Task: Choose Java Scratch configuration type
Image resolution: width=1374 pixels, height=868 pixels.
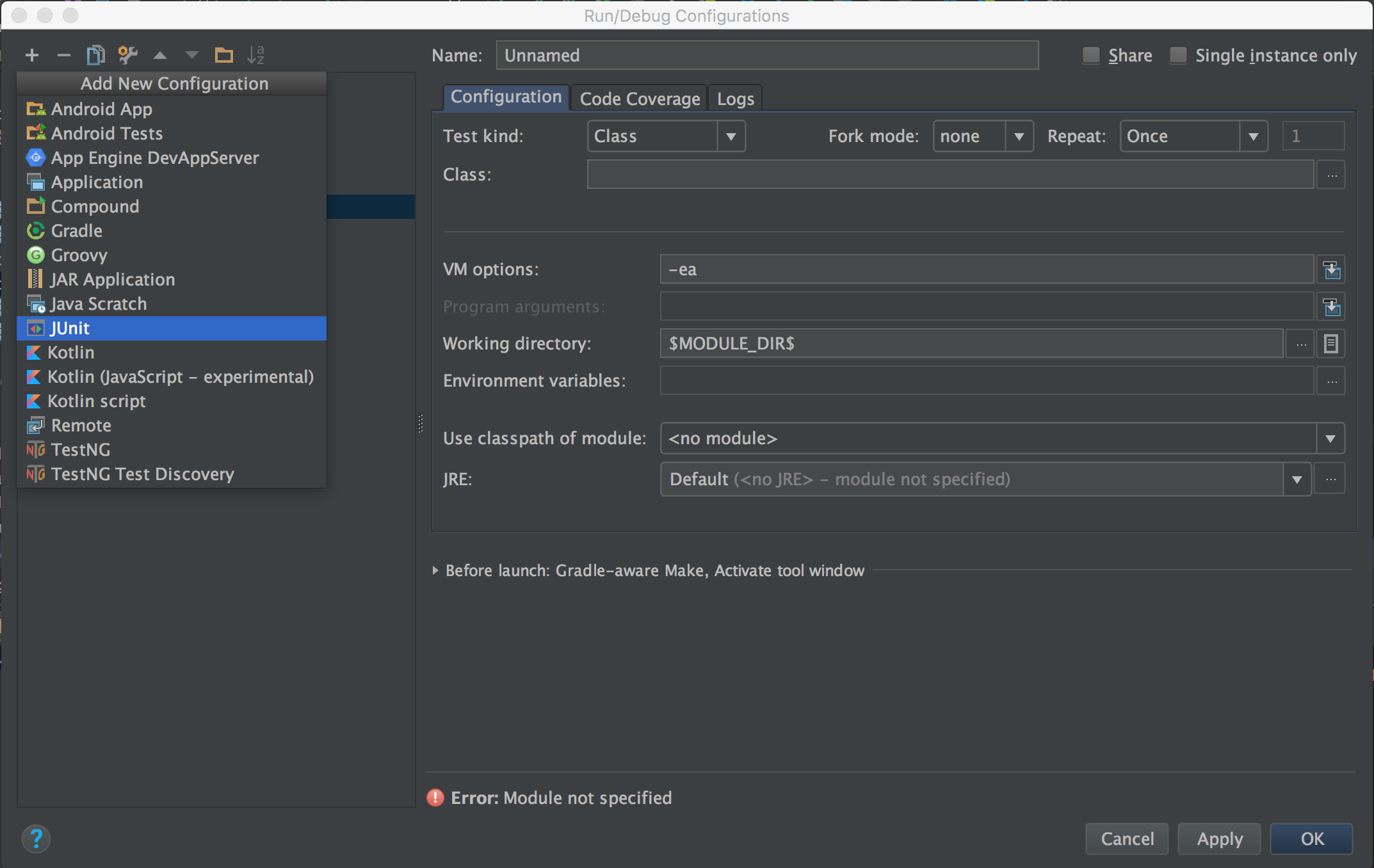Action: [172, 303]
